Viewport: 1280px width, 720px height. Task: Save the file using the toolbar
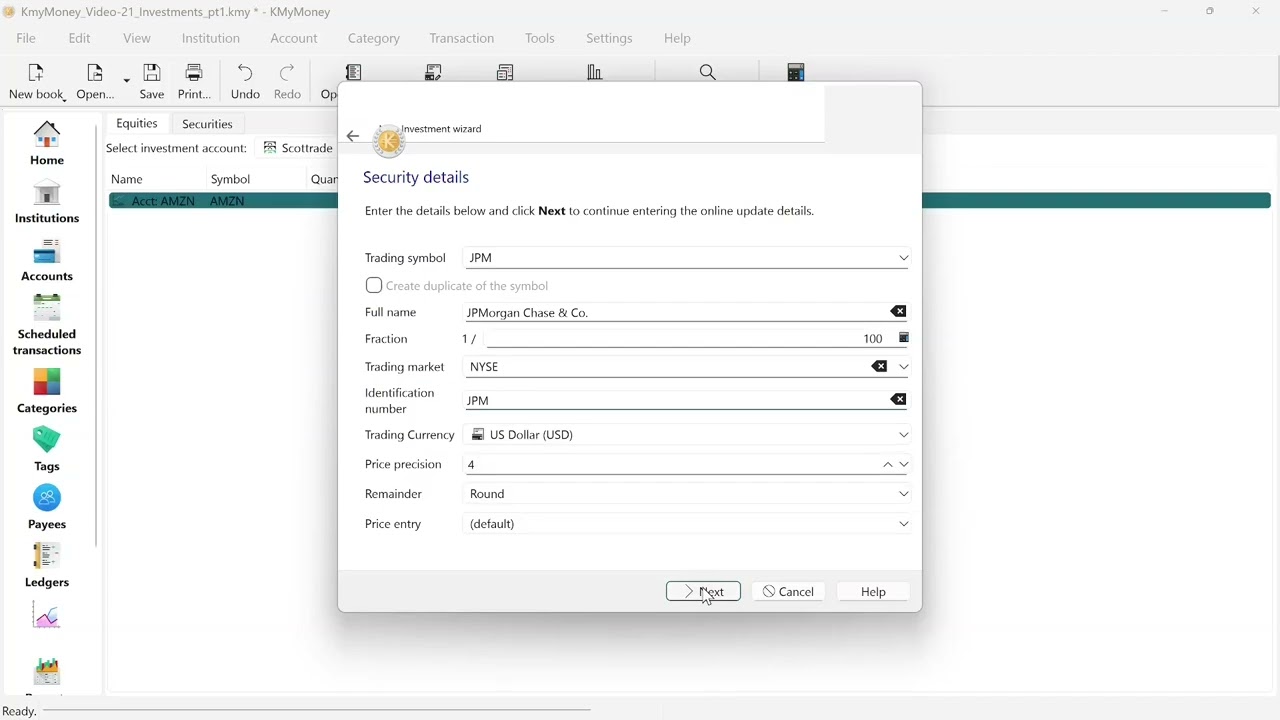[x=152, y=82]
